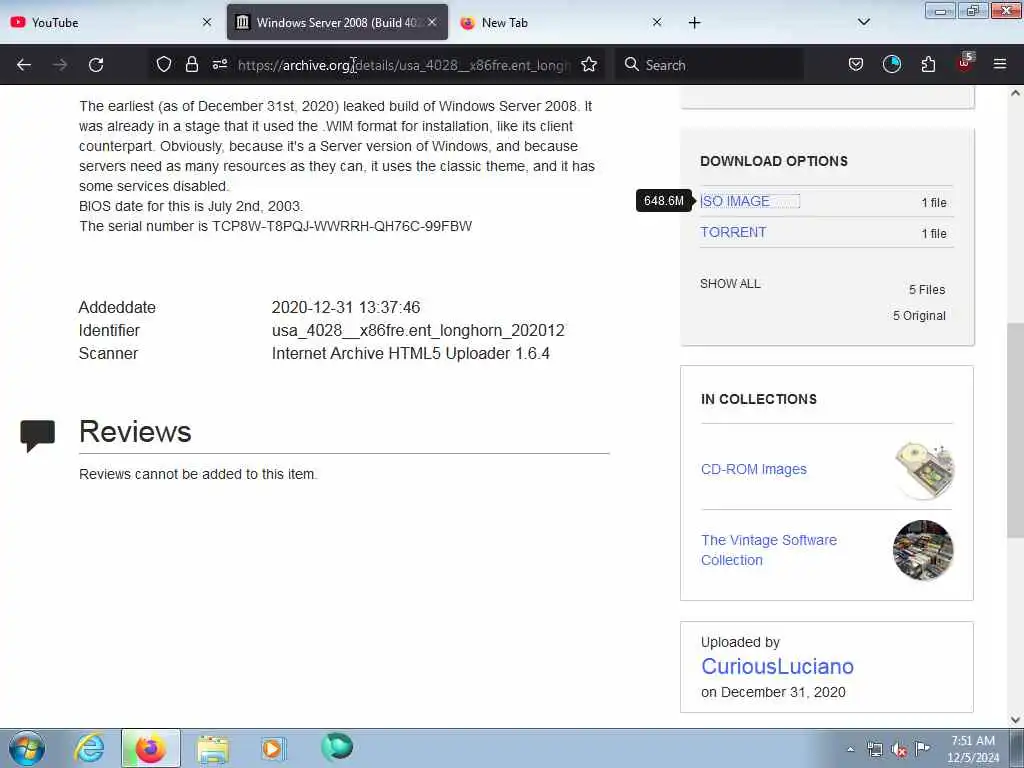This screenshot has width=1024, height=768.
Task: Click SHOW ALL download options
Action: 730,284
